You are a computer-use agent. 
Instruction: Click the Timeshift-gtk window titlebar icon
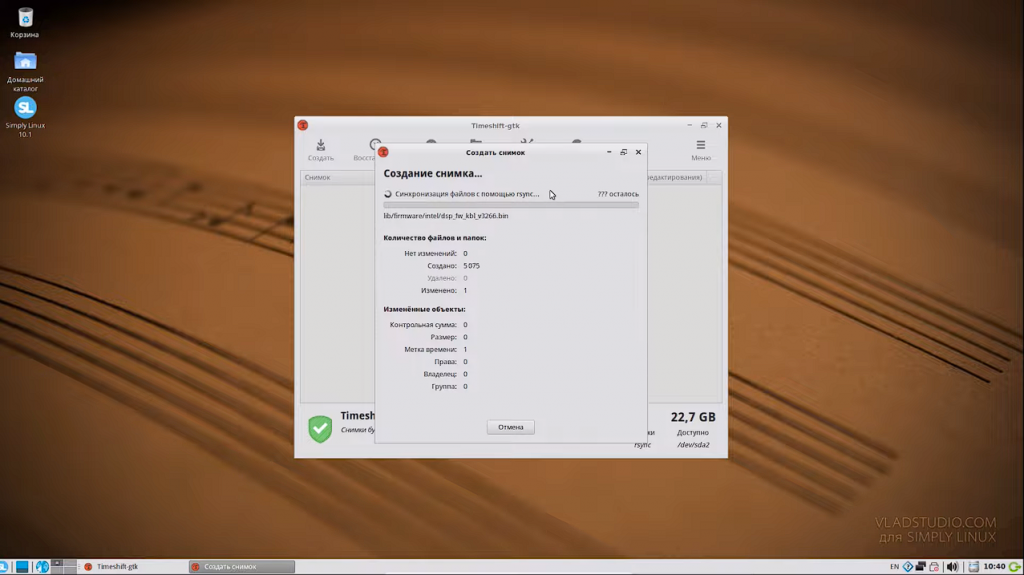(x=302, y=125)
